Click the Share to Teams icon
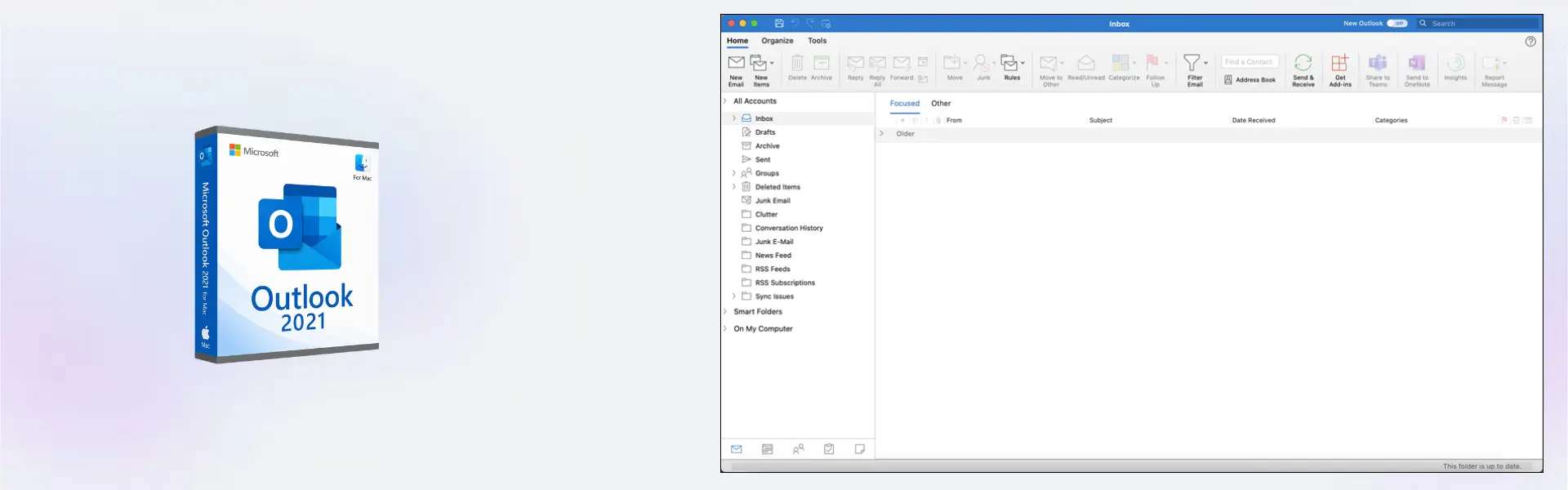The width and height of the screenshot is (1568, 490). (x=1378, y=63)
